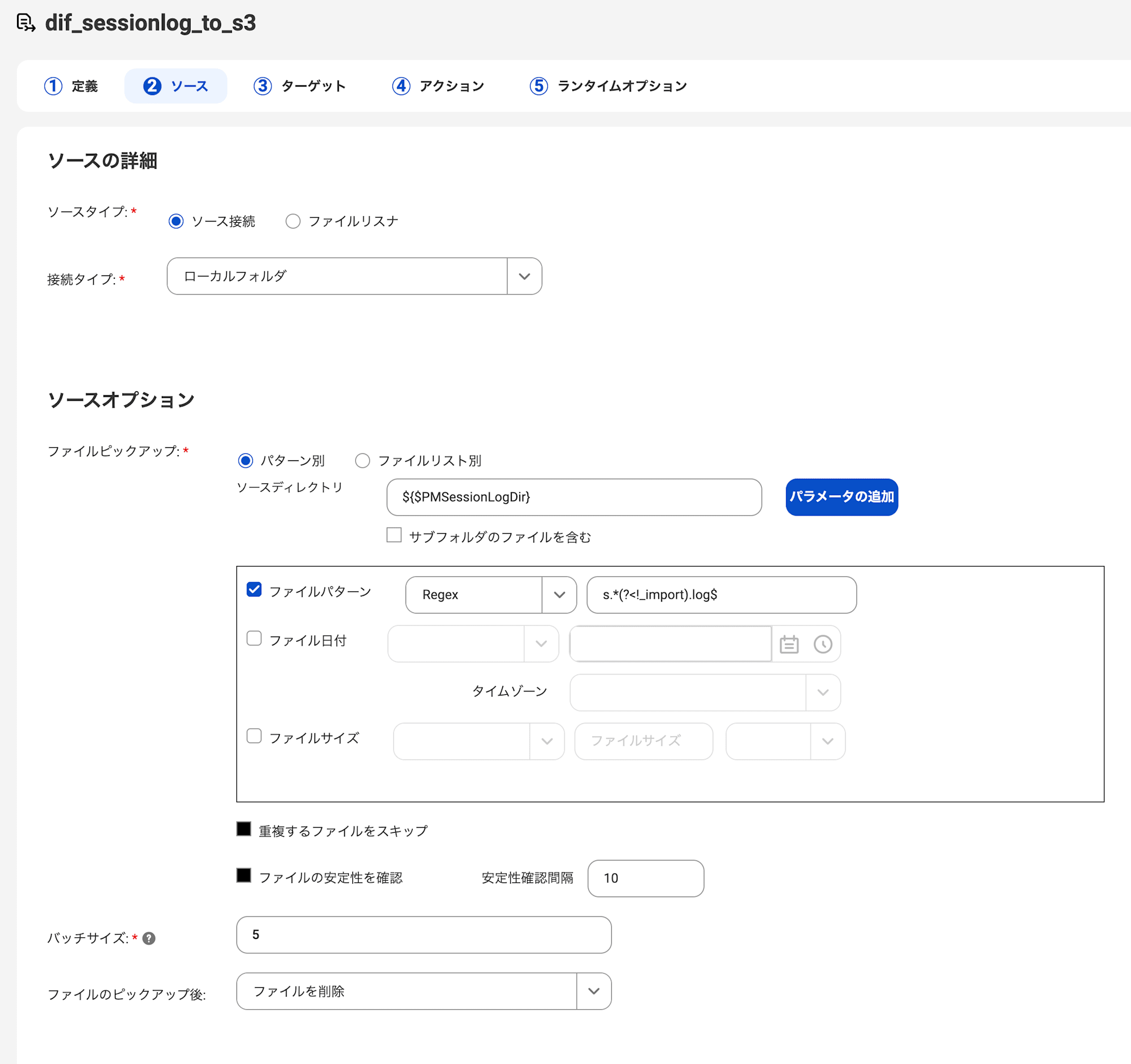The height and width of the screenshot is (1064, 1131).
Task: Click the ソースディレクトリ input field
Action: click(x=574, y=498)
